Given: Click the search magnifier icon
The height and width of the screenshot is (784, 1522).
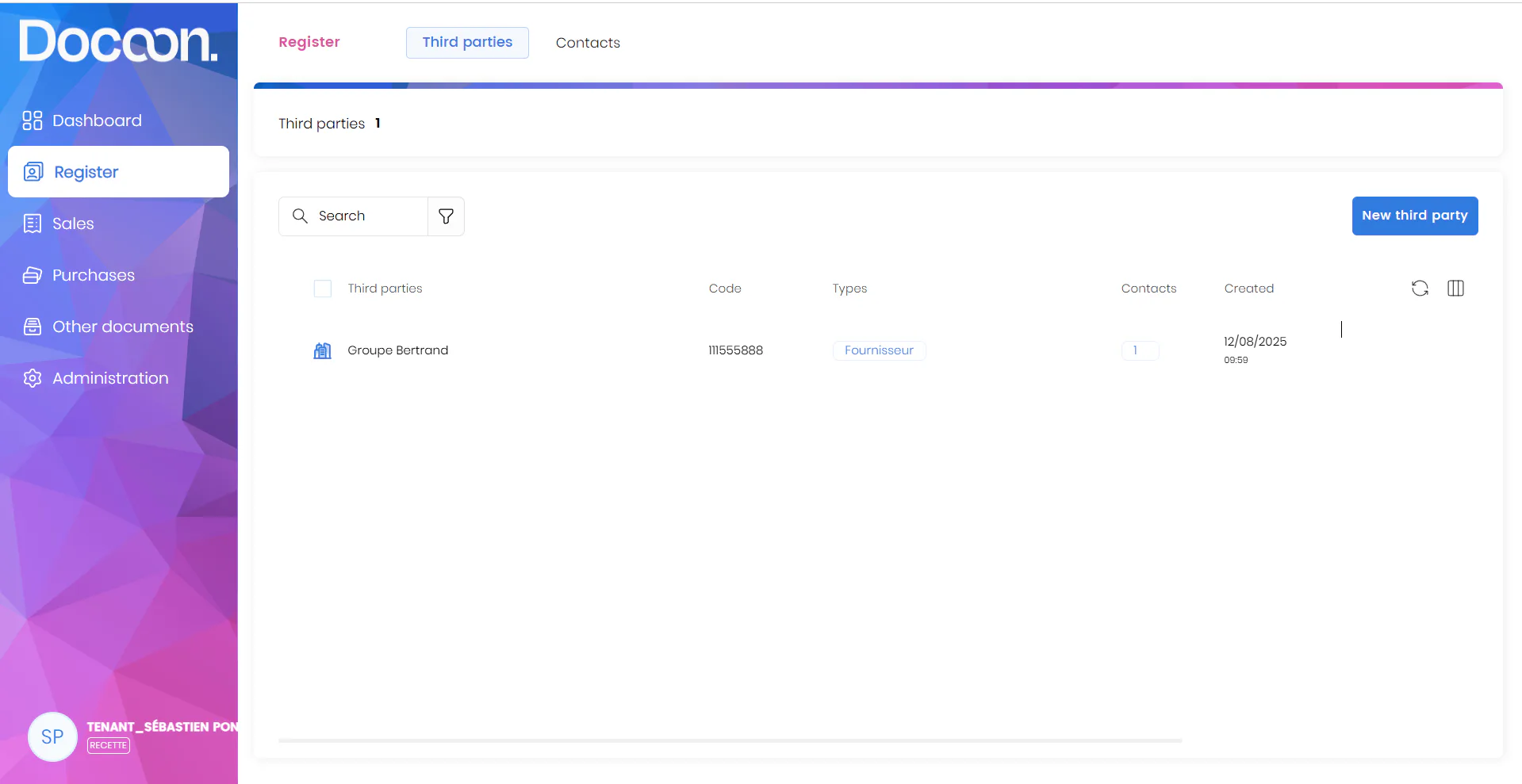Looking at the screenshot, I should tap(300, 216).
